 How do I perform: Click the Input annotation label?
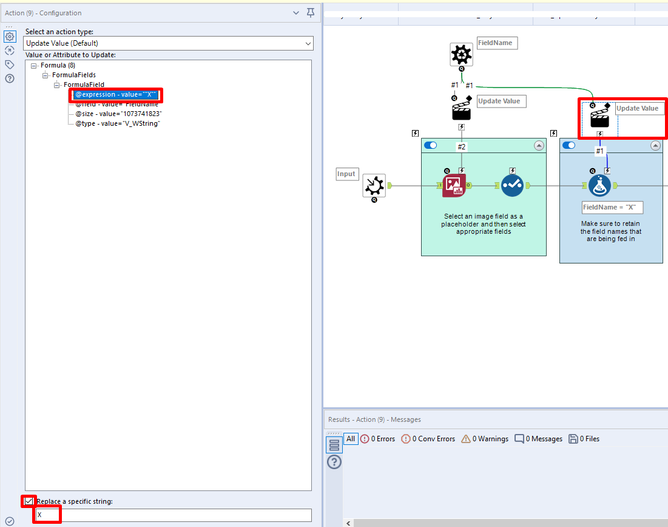pyautogui.click(x=347, y=174)
